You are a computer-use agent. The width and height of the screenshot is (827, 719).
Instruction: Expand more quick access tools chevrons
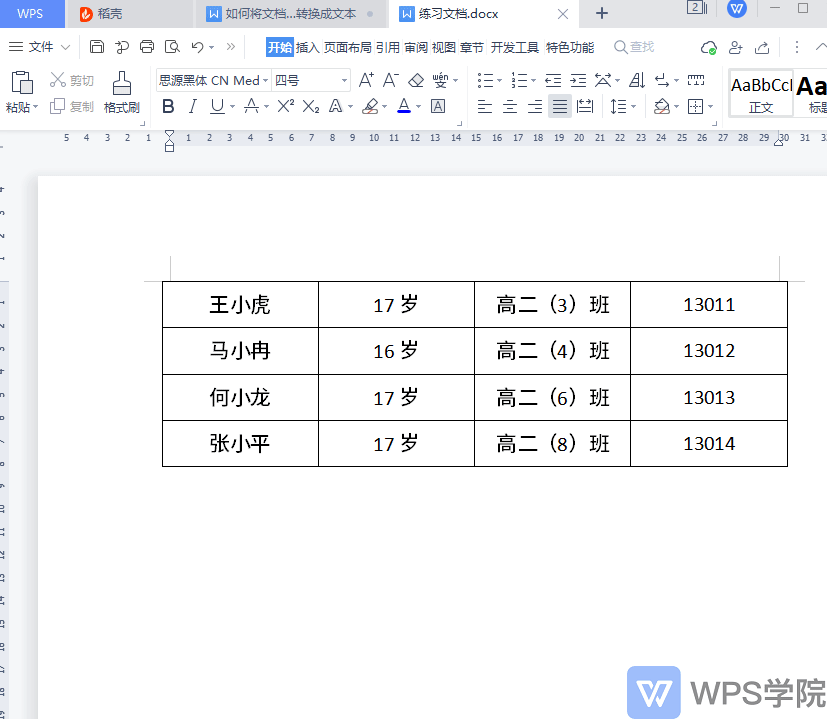pyautogui.click(x=230, y=46)
